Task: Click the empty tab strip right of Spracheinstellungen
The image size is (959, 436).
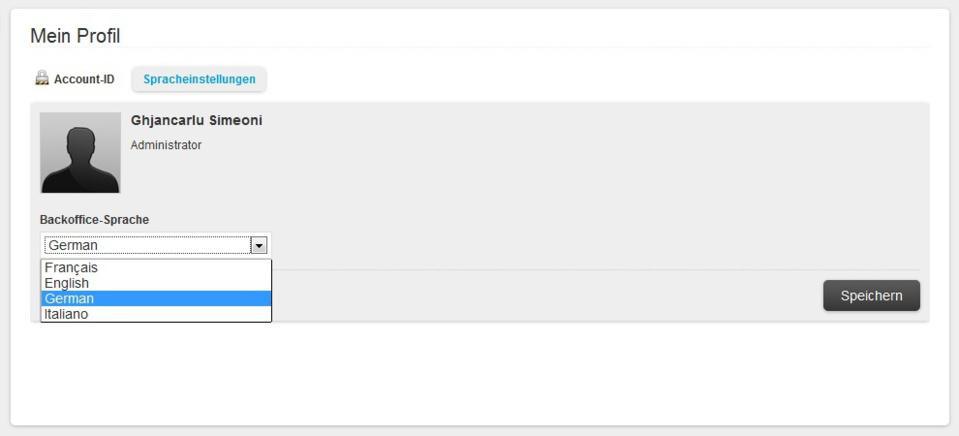Action: pyautogui.click(x=600, y=79)
